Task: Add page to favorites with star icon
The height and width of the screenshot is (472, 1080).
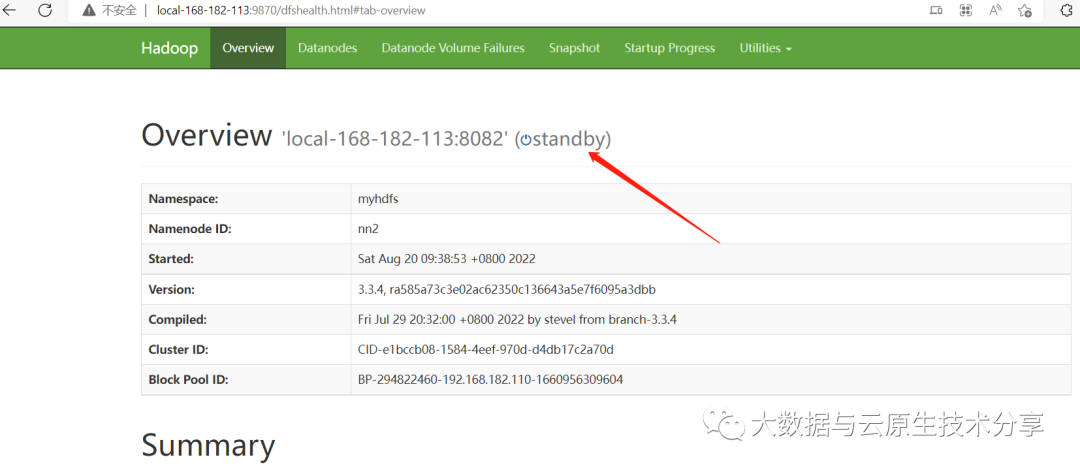Action: [x=1025, y=10]
